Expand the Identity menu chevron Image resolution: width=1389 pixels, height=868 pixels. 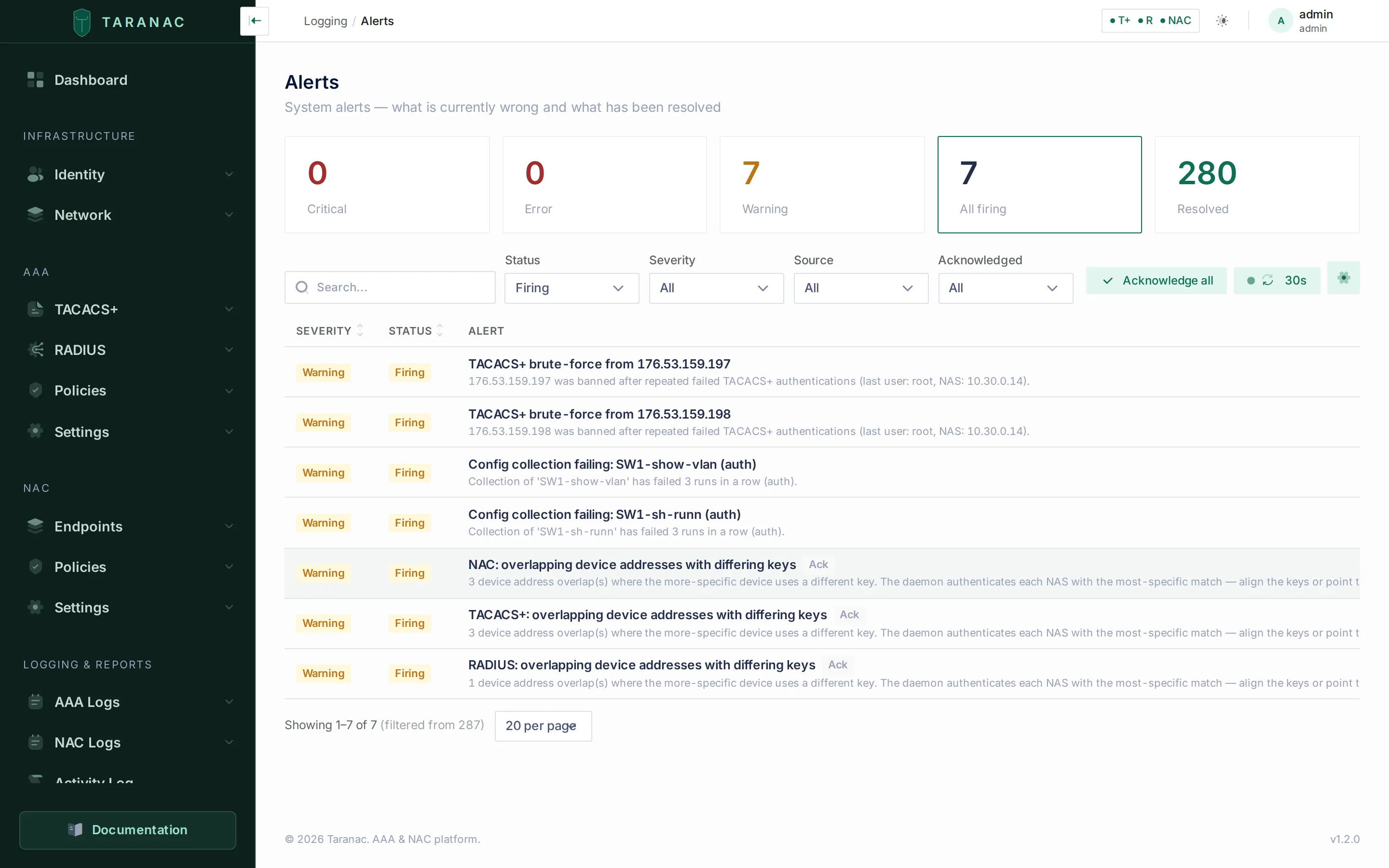tap(229, 174)
